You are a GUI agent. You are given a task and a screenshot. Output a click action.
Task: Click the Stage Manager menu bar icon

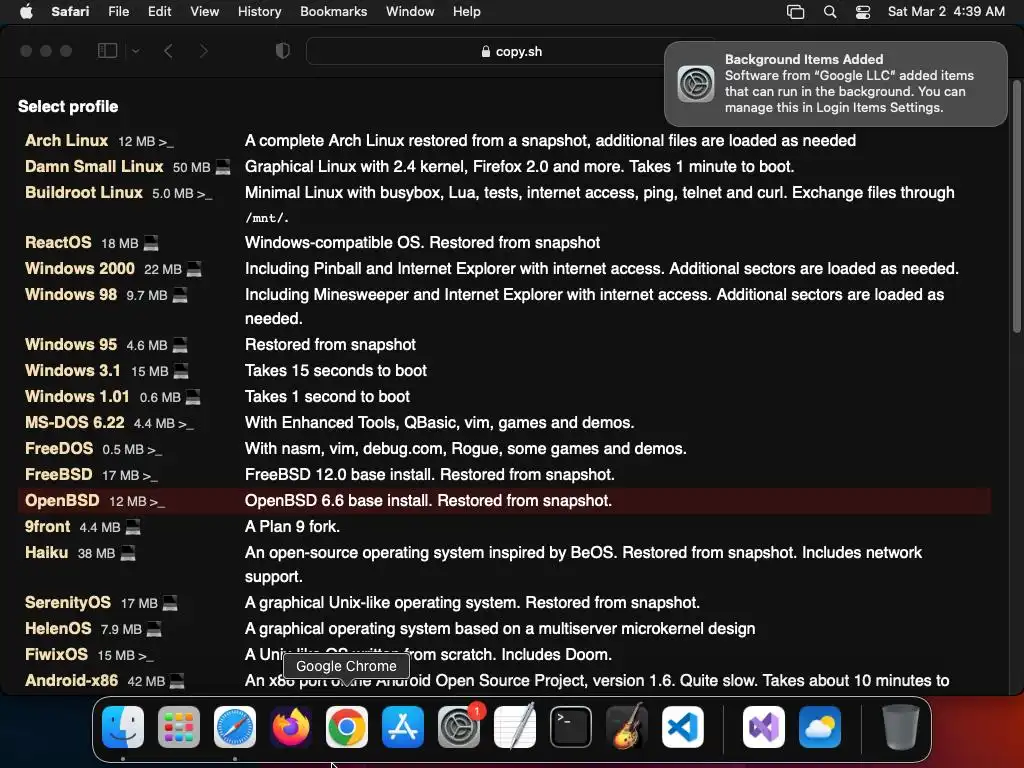(795, 11)
